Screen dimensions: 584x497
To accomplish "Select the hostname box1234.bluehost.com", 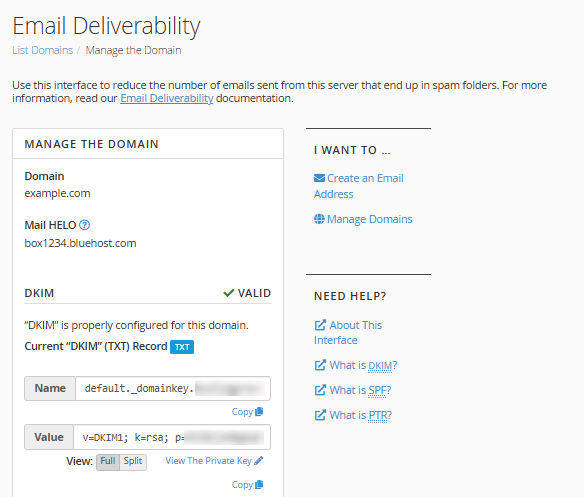I will pyautogui.click(x=80, y=243).
